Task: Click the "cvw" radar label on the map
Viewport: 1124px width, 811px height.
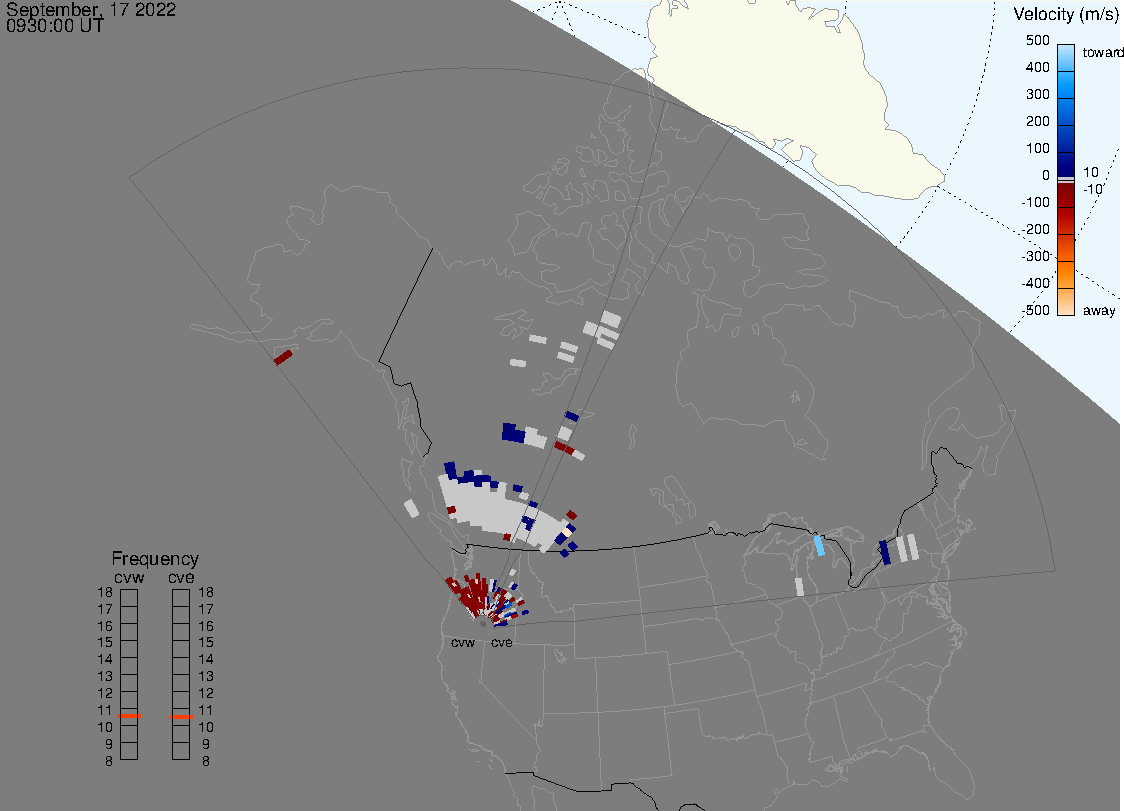Action: click(x=463, y=642)
